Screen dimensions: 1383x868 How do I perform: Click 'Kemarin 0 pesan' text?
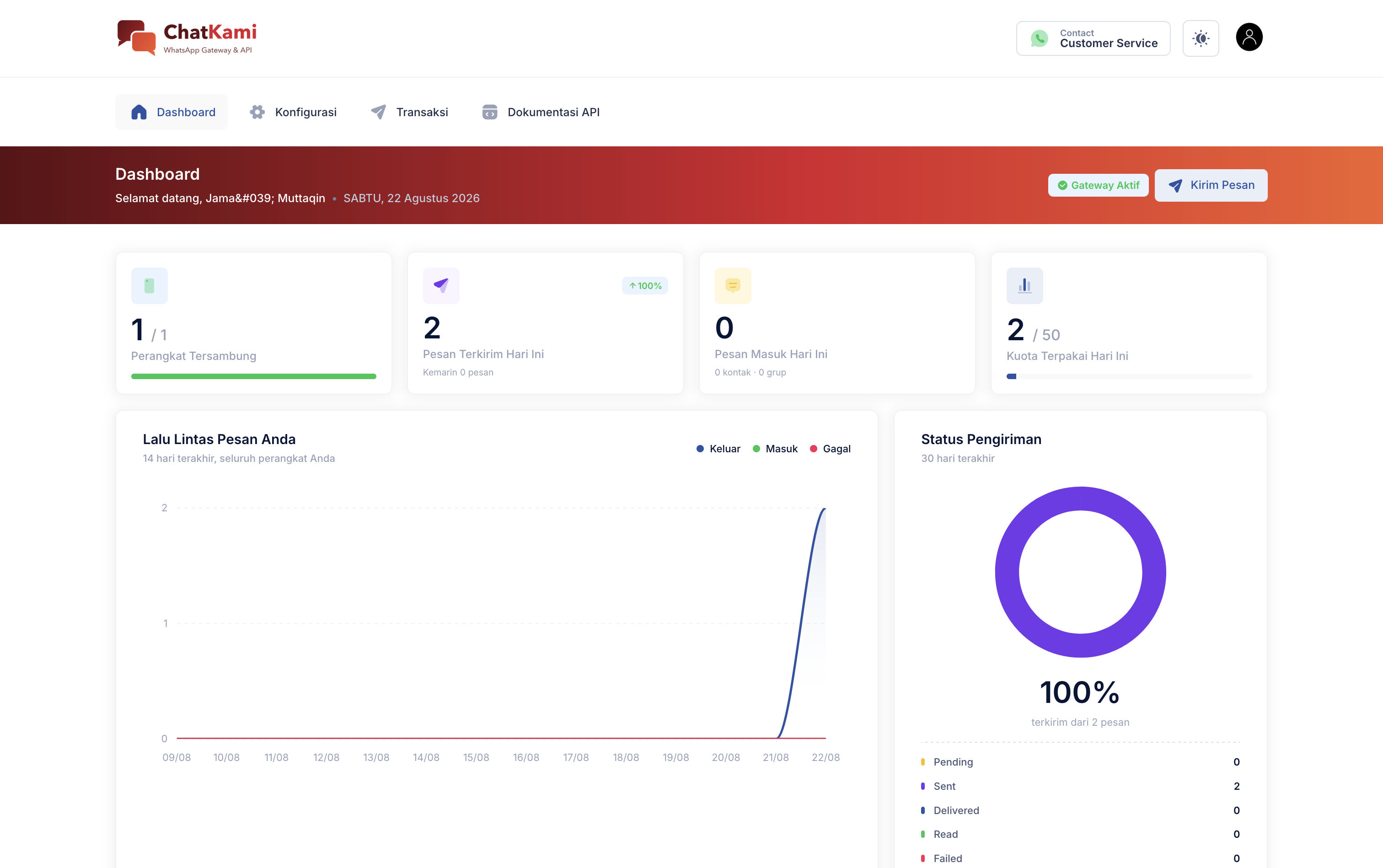point(458,373)
